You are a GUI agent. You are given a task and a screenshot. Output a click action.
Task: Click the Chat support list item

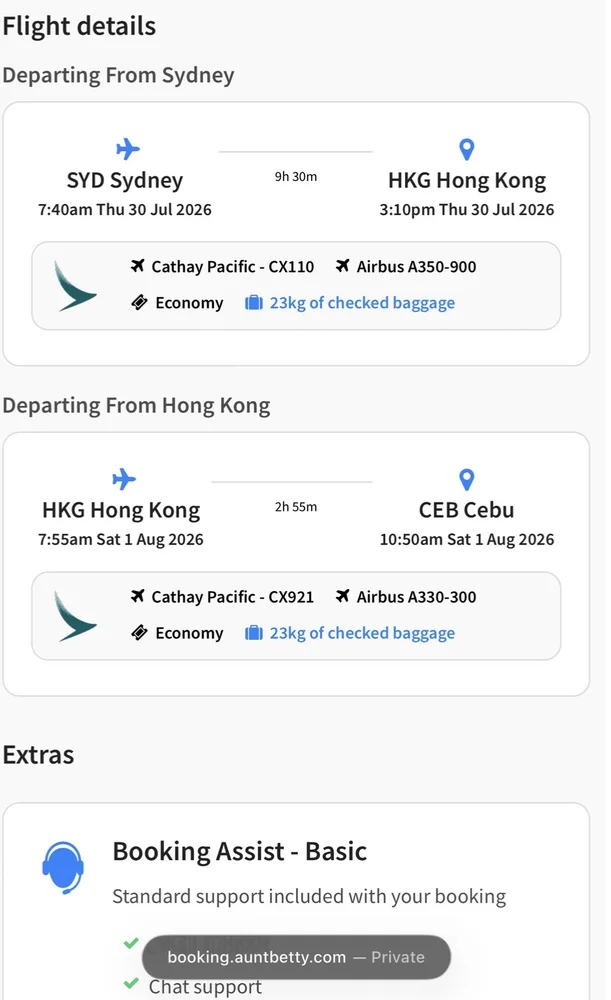pyautogui.click(x=205, y=987)
